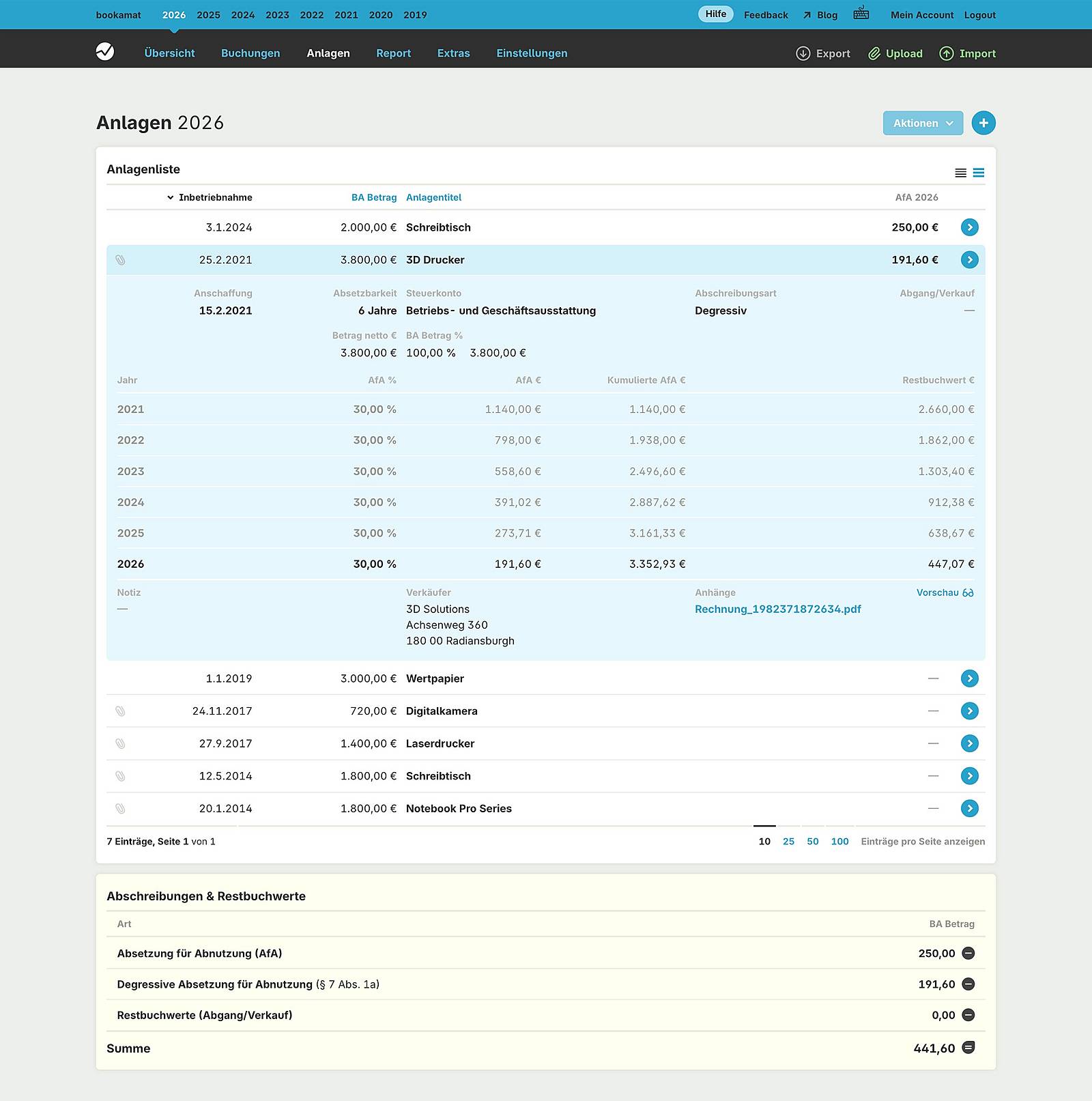This screenshot has height=1101, width=1092.
Task: Click the blue plus add-asset button
Action: point(983,123)
